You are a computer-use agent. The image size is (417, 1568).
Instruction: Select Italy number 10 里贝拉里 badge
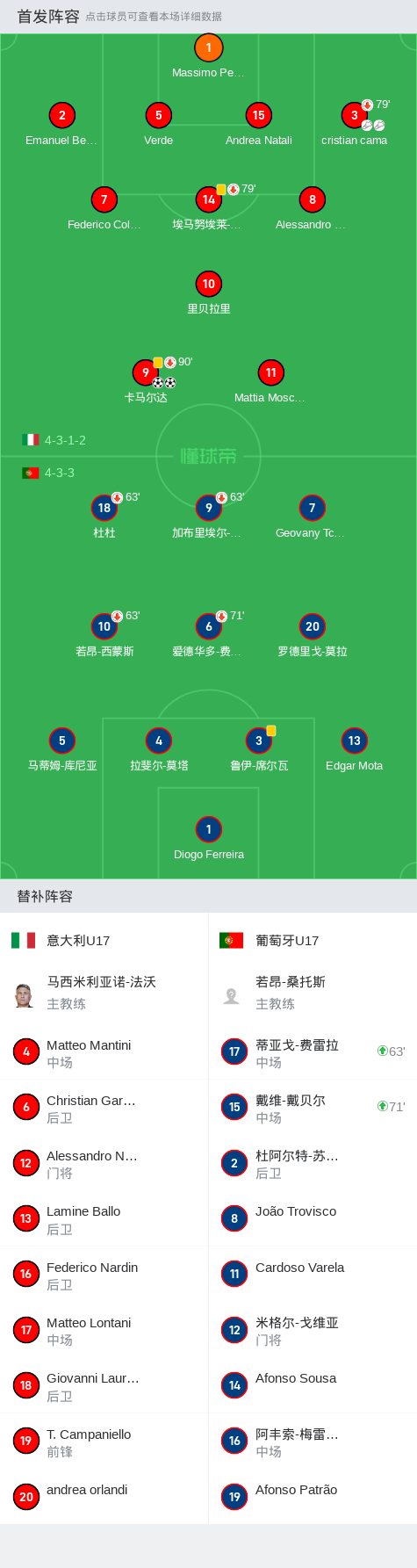[x=208, y=284]
